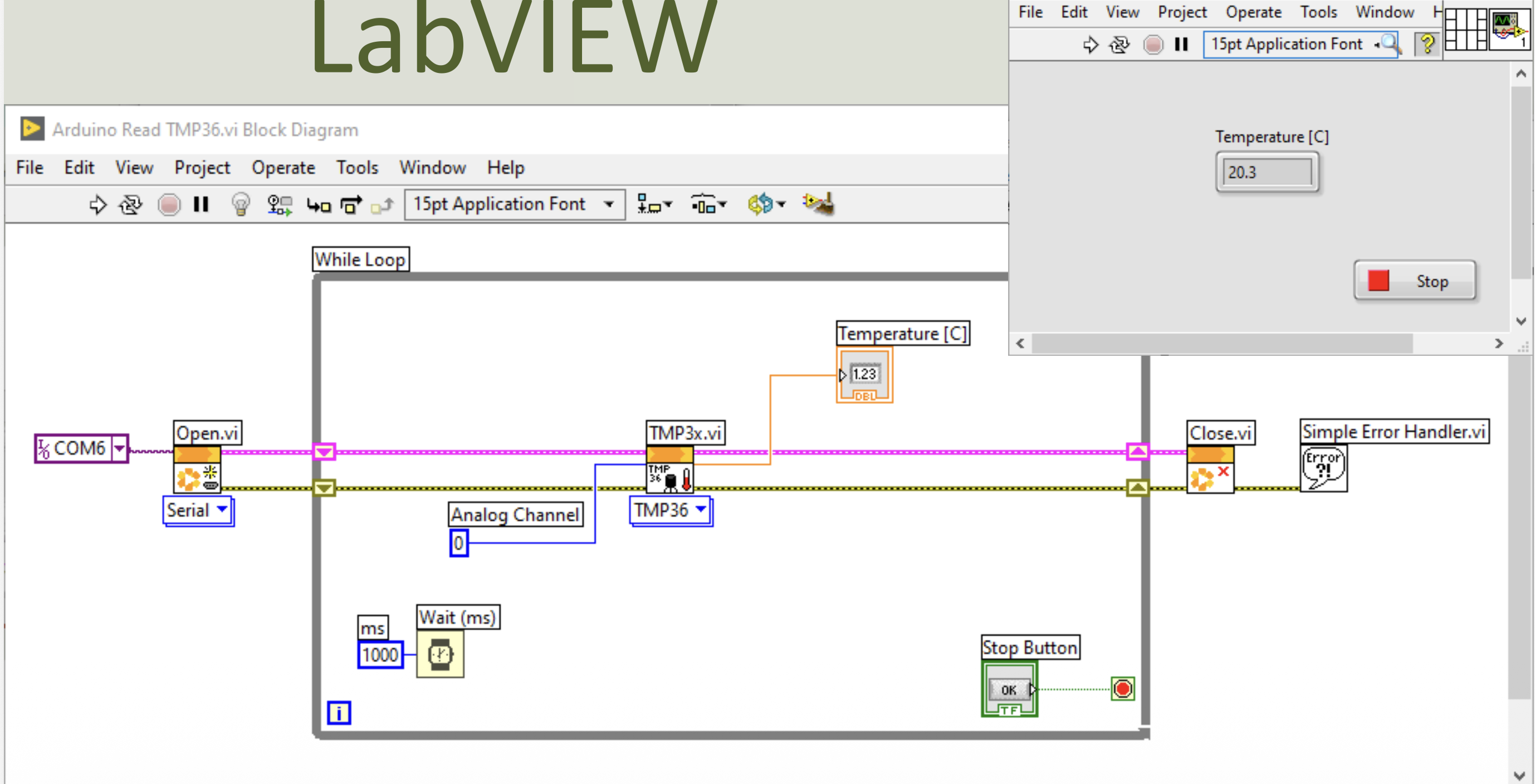This screenshot has height=784, width=1535.
Task: Open the Align Objects dropdown
Action: [x=654, y=205]
